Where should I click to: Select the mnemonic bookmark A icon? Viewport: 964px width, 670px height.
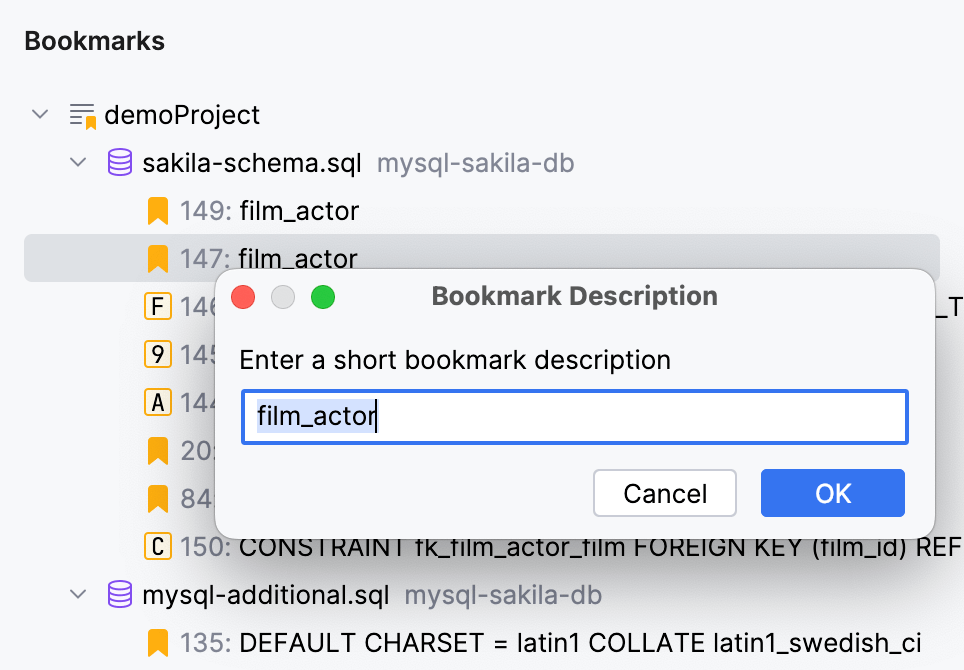[x=157, y=402]
